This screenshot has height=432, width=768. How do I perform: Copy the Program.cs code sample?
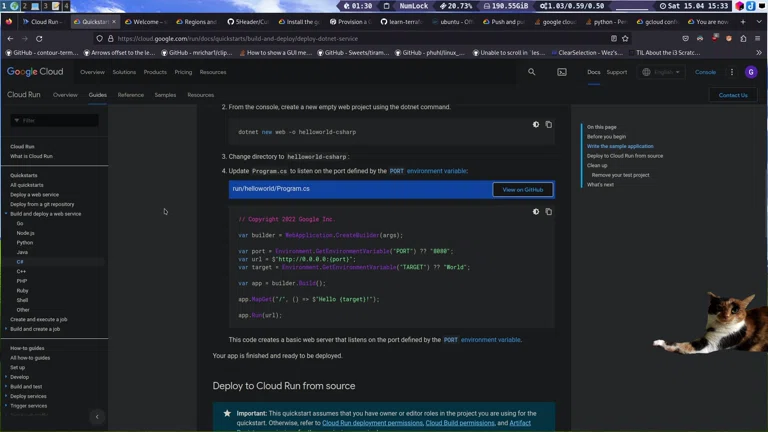(x=549, y=212)
